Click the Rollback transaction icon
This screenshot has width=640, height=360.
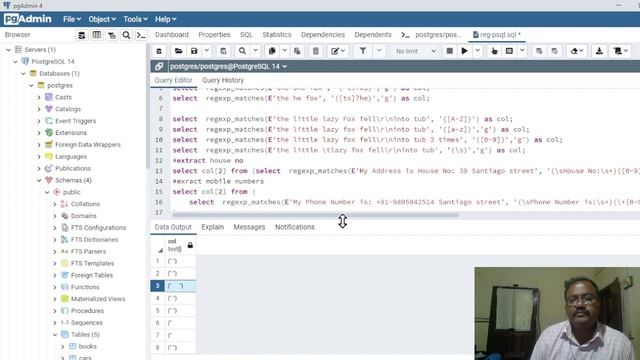pos(555,51)
